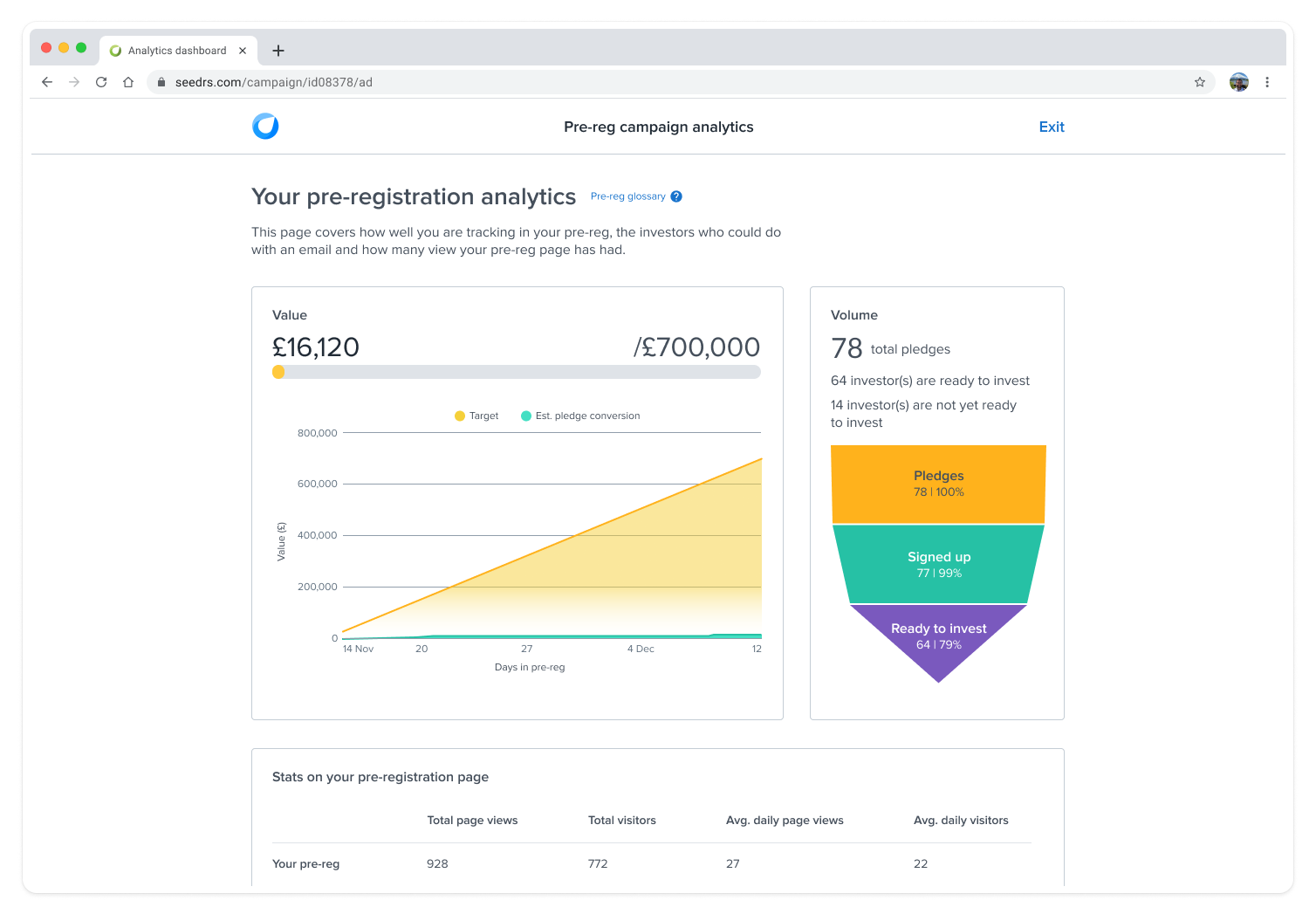This screenshot has width=1316, height=914.
Task: Bookmark page with the star icon
Action: click(x=1200, y=82)
